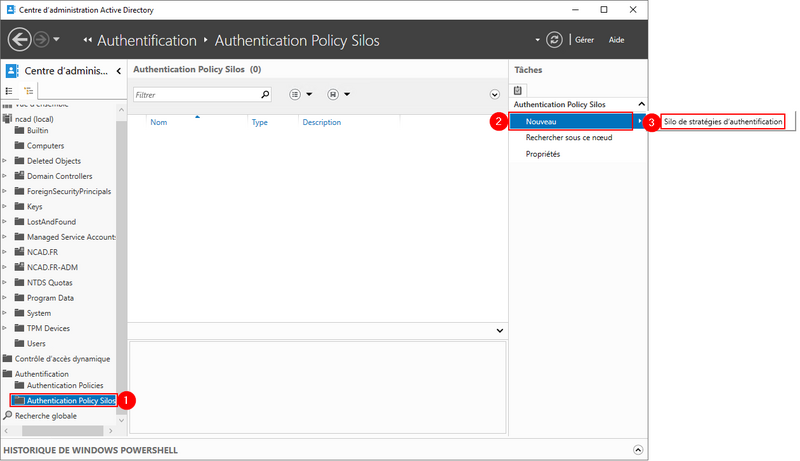Open the Gérer menu

tap(585, 40)
